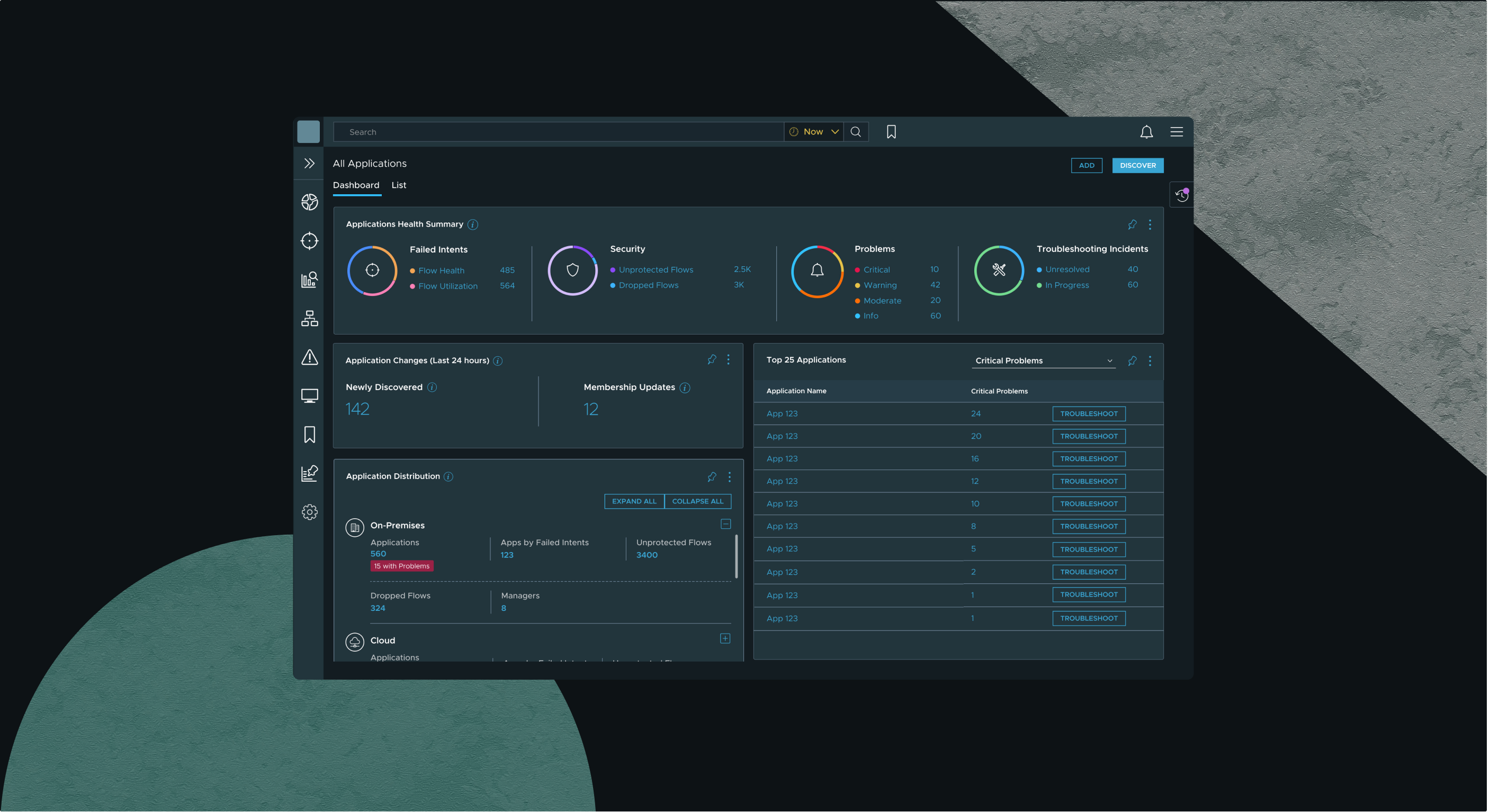Open the Flow Utilization link

point(448,286)
